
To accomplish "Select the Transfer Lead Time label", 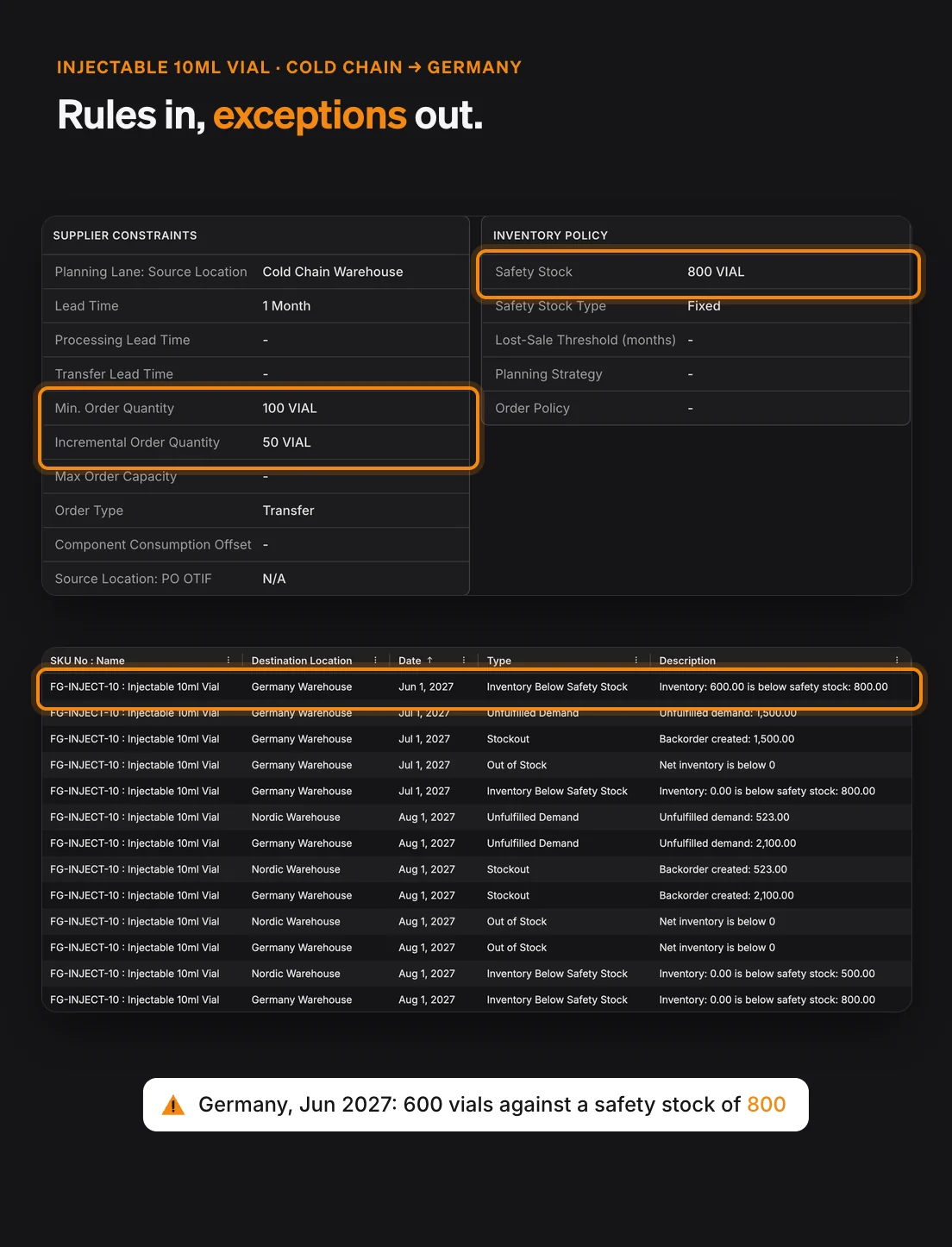I will pyautogui.click(x=114, y=374).
